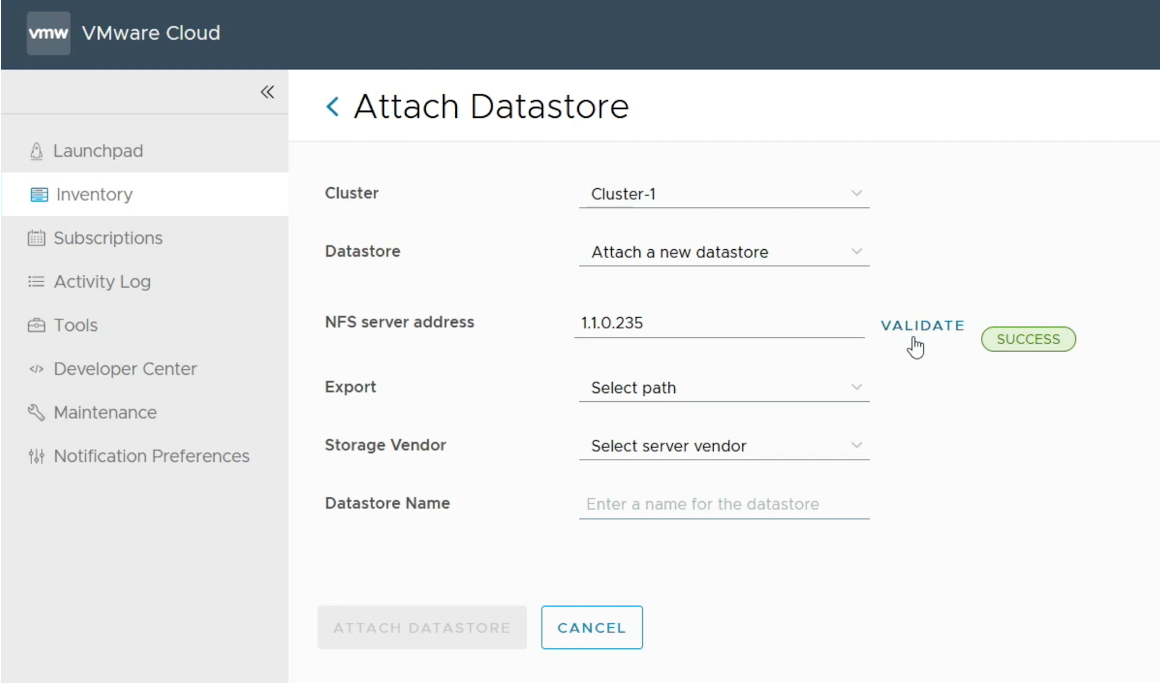Click the Datastore Name input field

click(722, 503)
